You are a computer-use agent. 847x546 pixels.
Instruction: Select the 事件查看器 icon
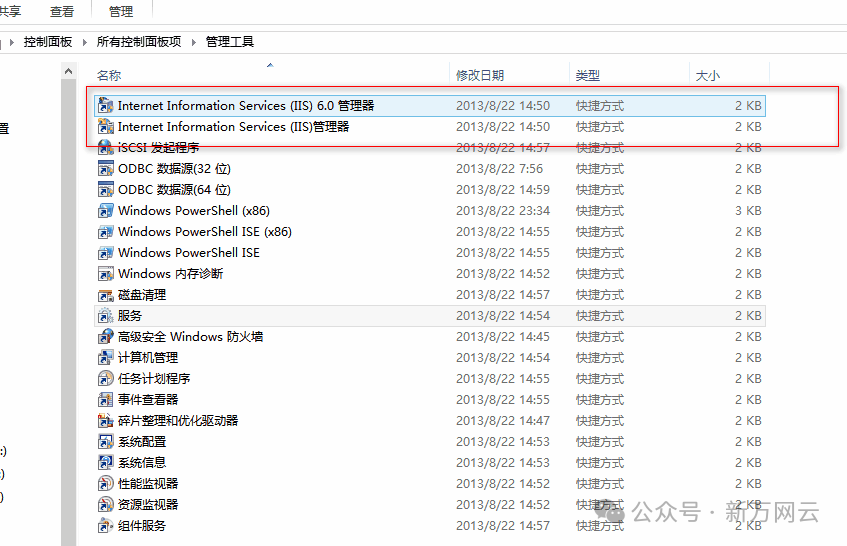click(105, 400)
